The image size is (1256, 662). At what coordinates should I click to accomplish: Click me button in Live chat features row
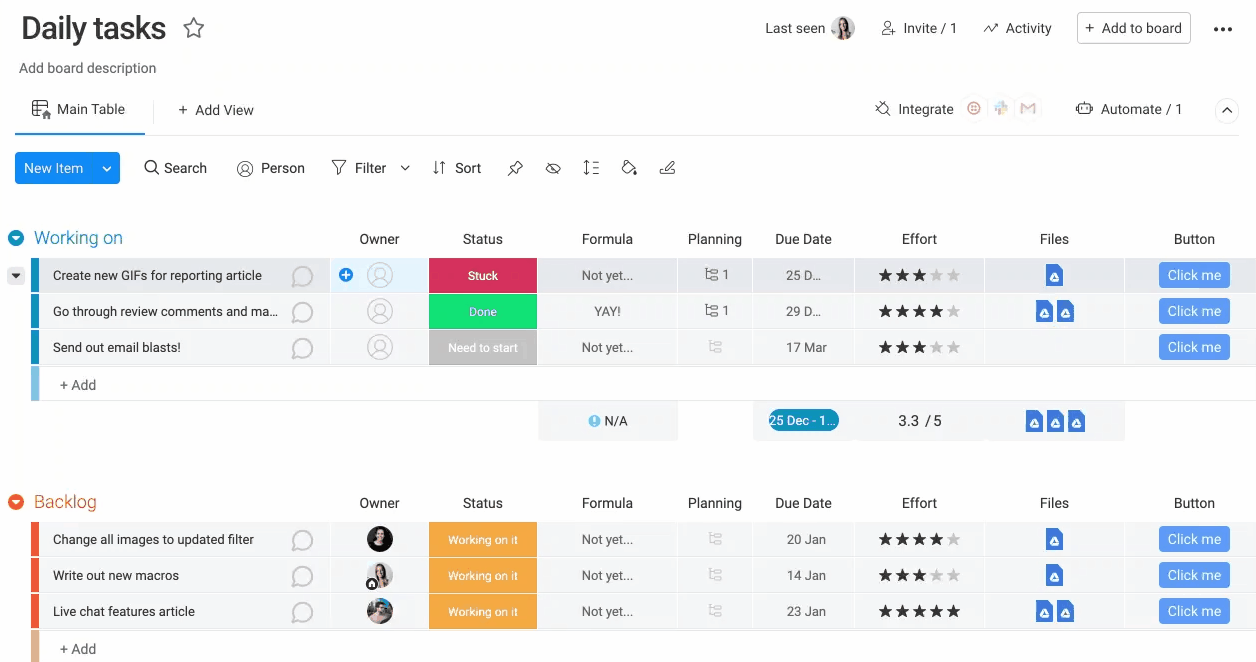pyautogui.click(x=1194, y=611)
